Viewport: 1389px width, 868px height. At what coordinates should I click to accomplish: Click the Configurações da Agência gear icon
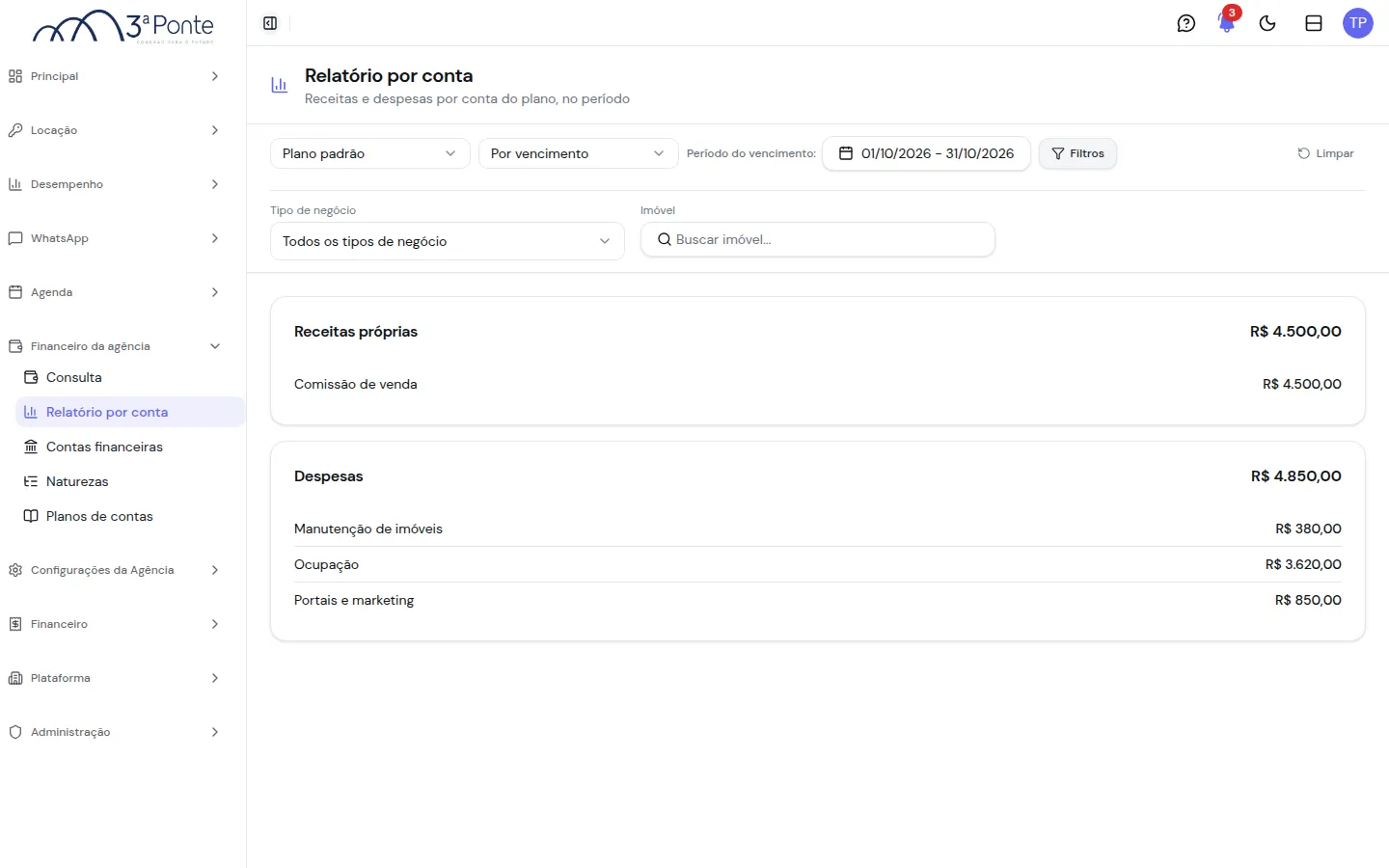pos(15,570)
